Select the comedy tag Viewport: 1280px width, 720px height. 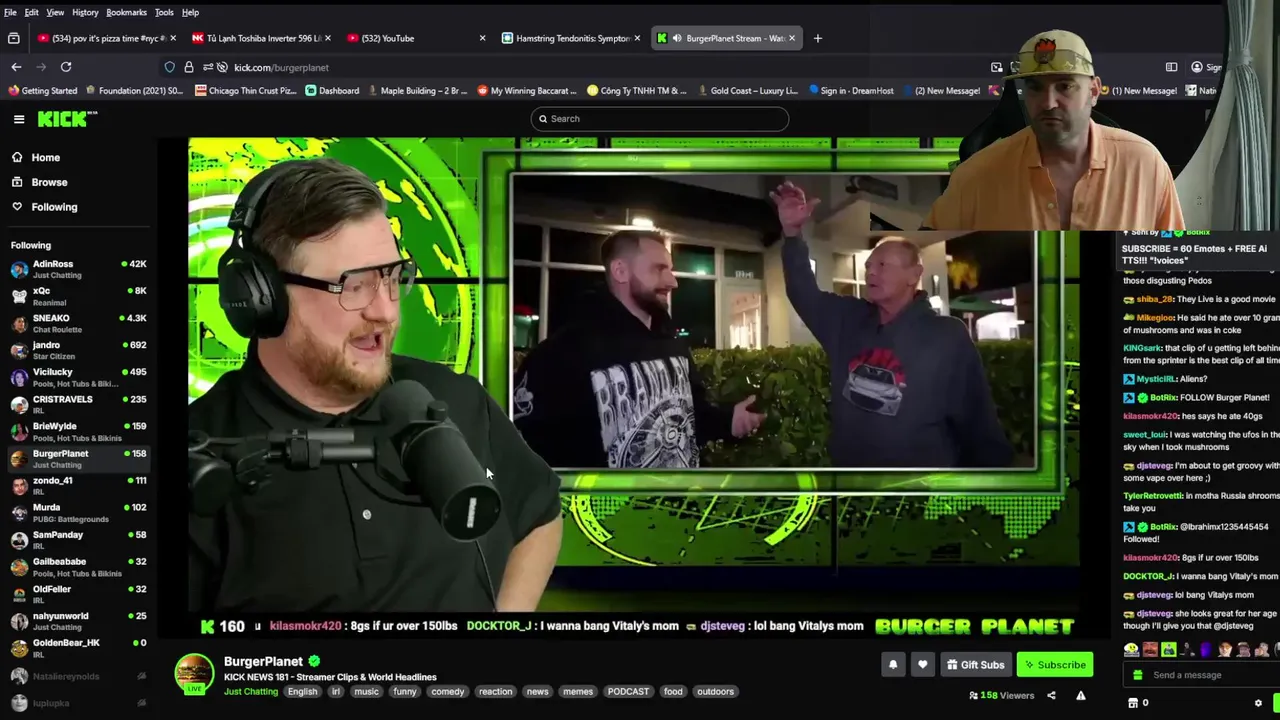pos(448,692)
